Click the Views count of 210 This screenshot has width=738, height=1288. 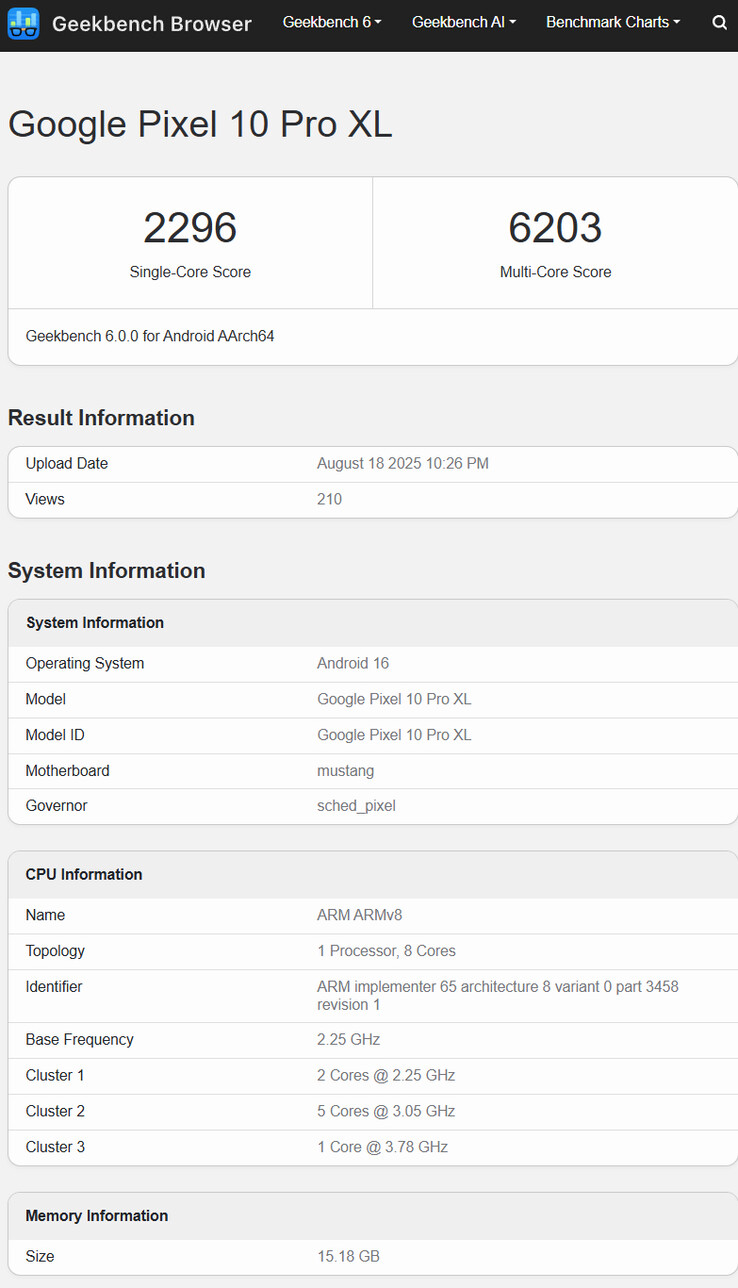point(329,499)
